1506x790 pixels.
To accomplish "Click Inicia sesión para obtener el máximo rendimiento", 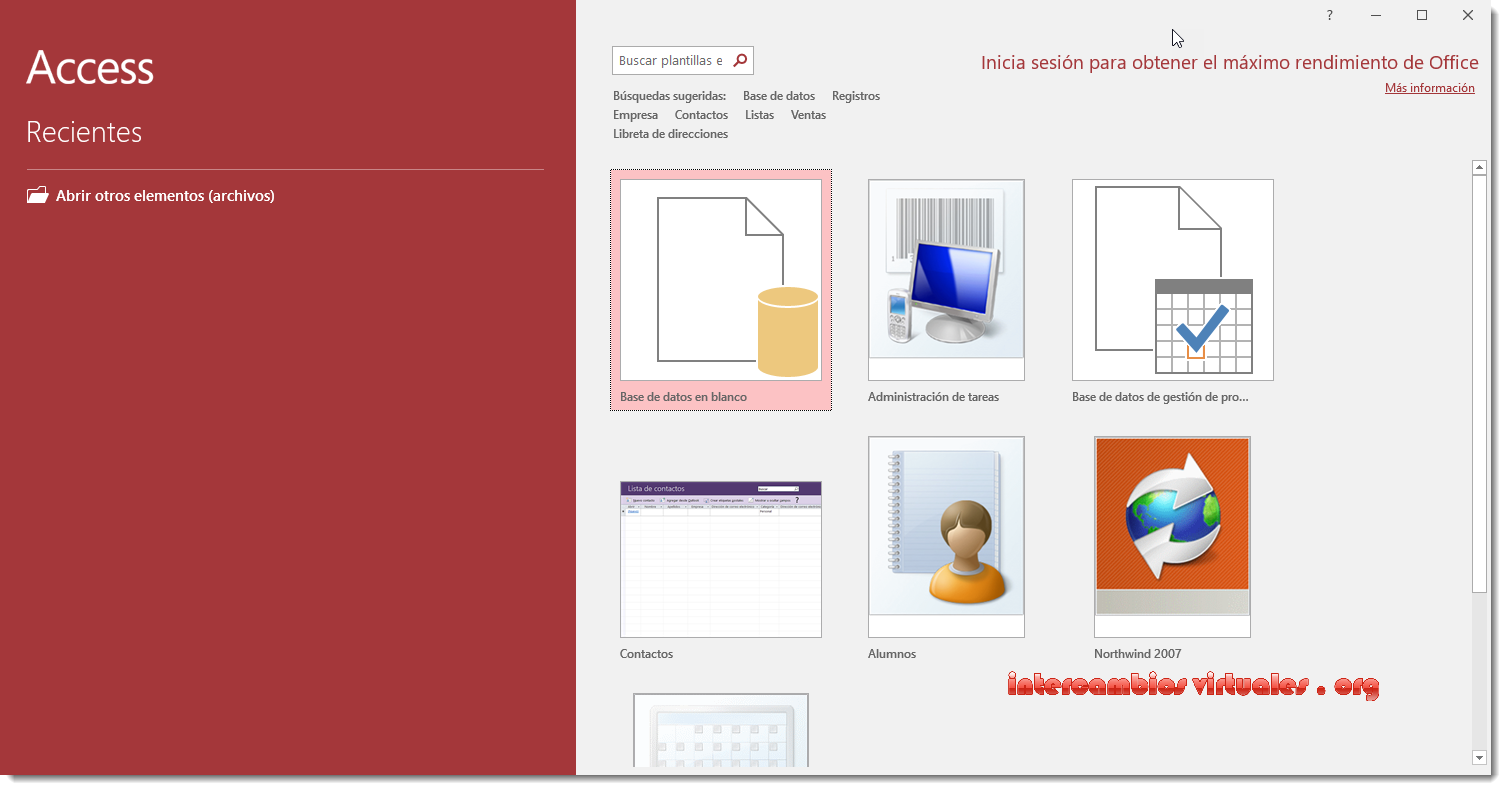I will pyautogui.click(x=1230, y=63).
